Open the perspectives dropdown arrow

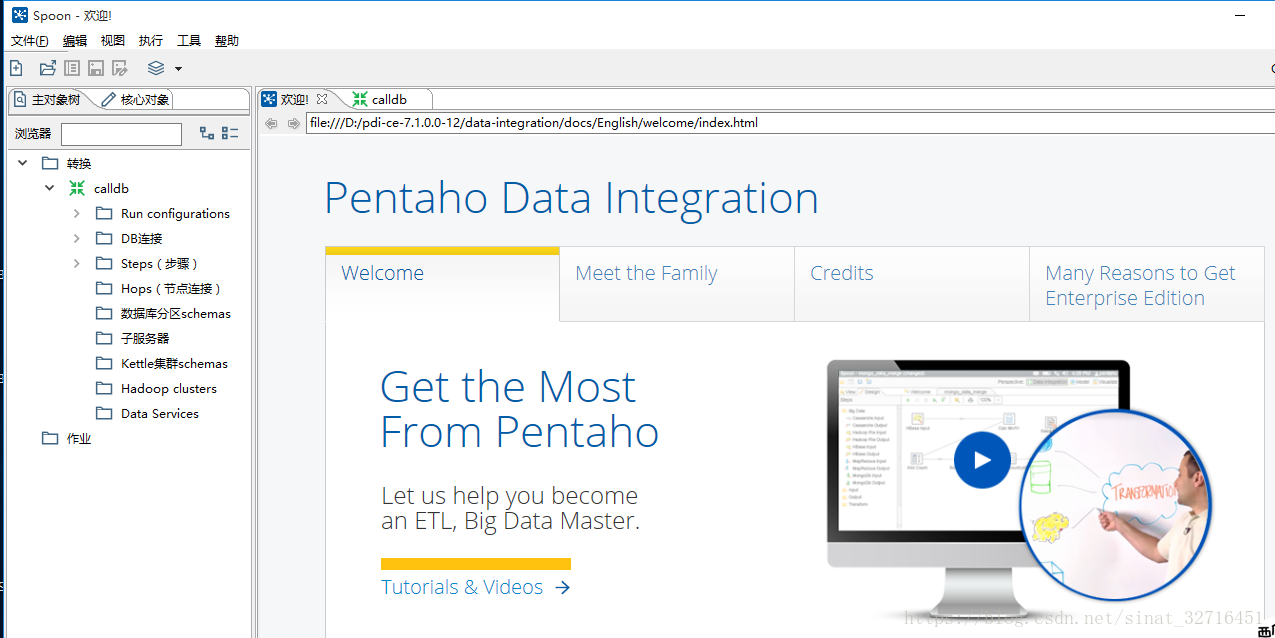(x=178, y=69)
